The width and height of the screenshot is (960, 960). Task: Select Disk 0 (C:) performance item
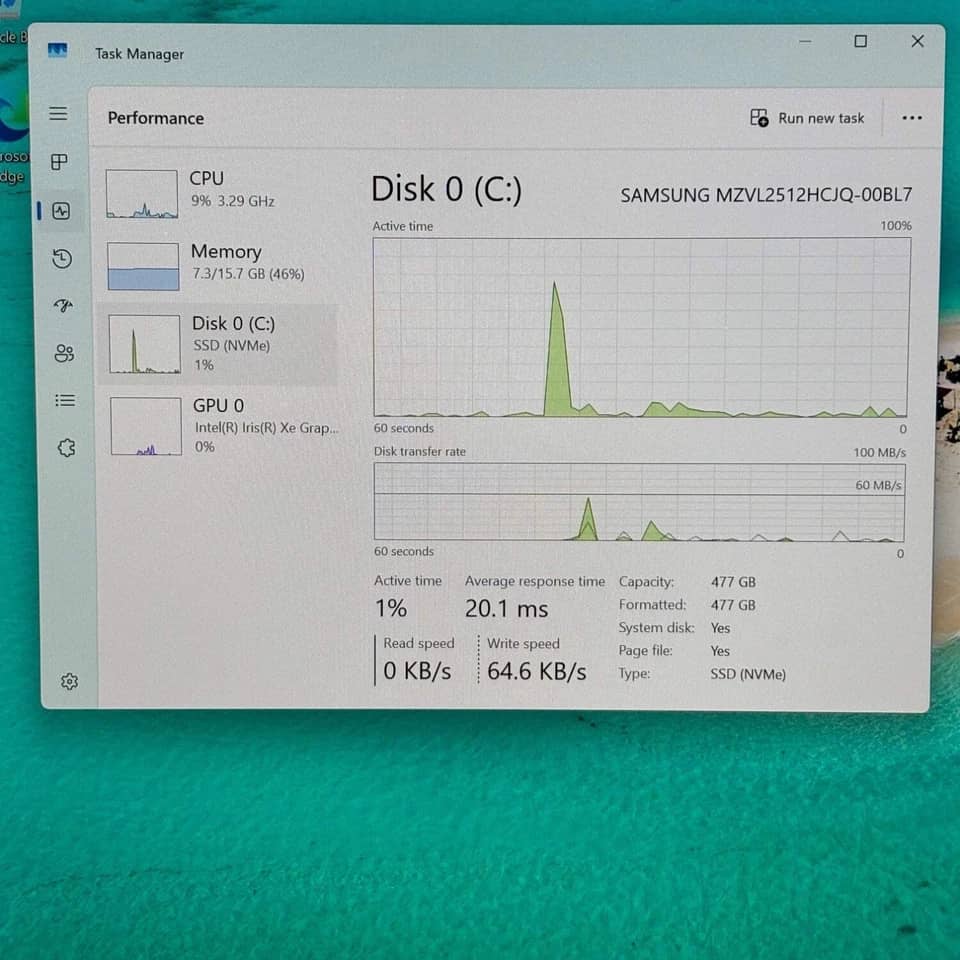217,344
